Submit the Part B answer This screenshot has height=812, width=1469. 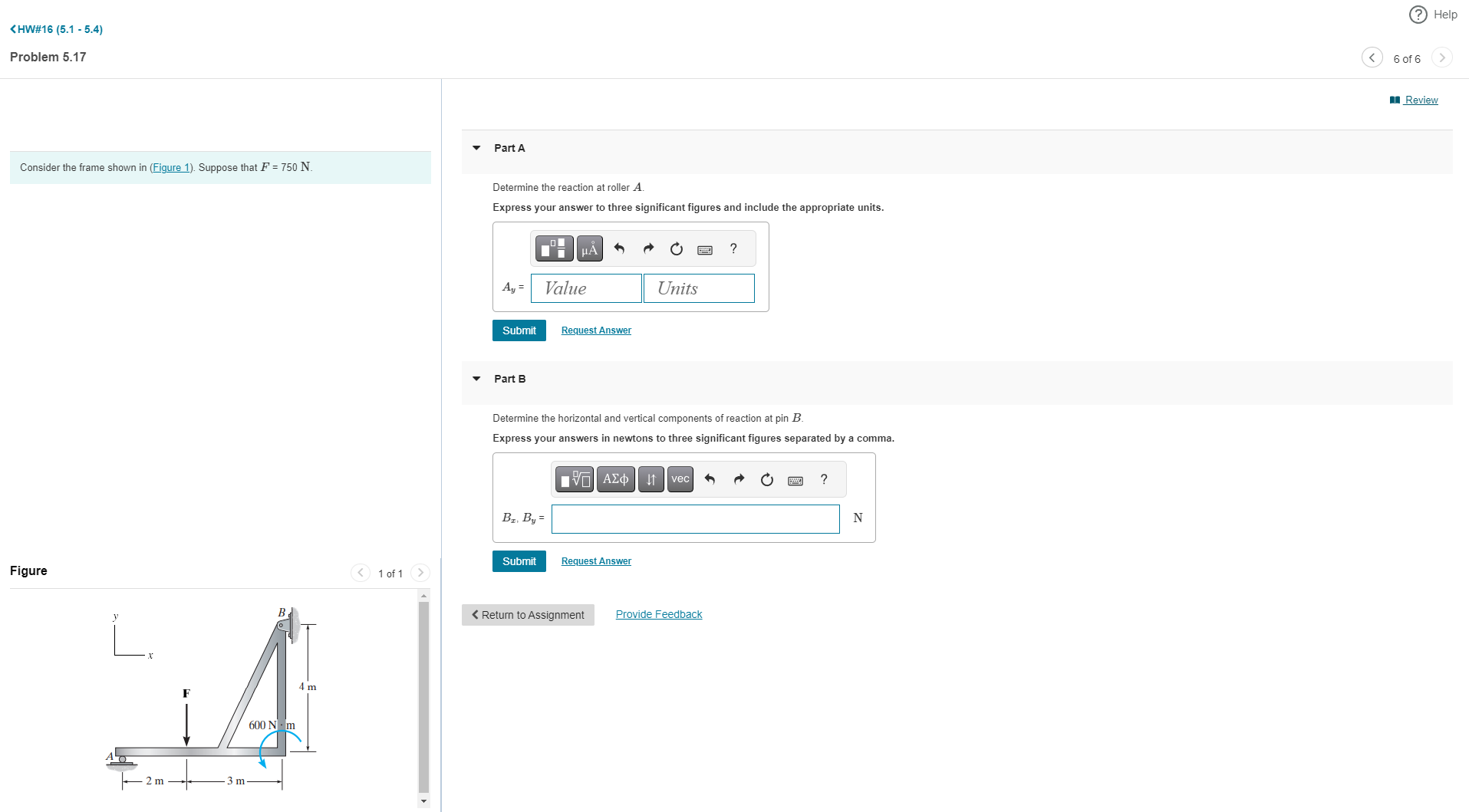[x=519, y=561]
